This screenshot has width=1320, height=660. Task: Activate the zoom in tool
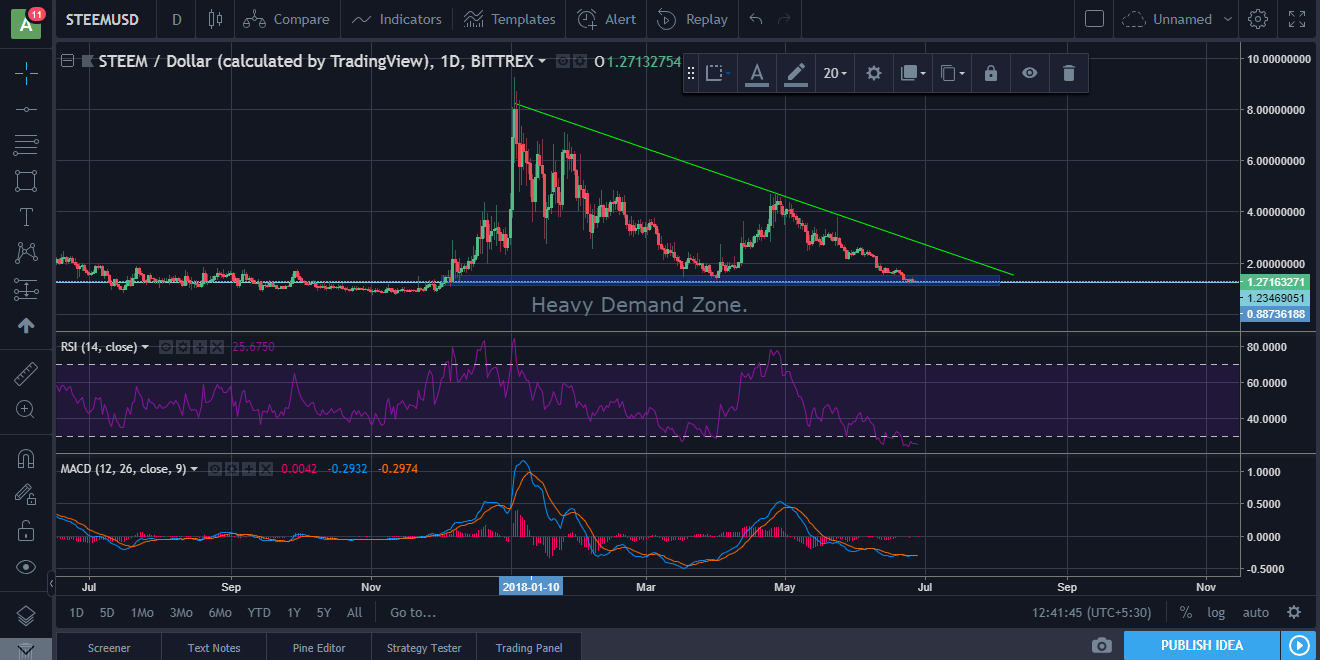(x=26, y=409)
